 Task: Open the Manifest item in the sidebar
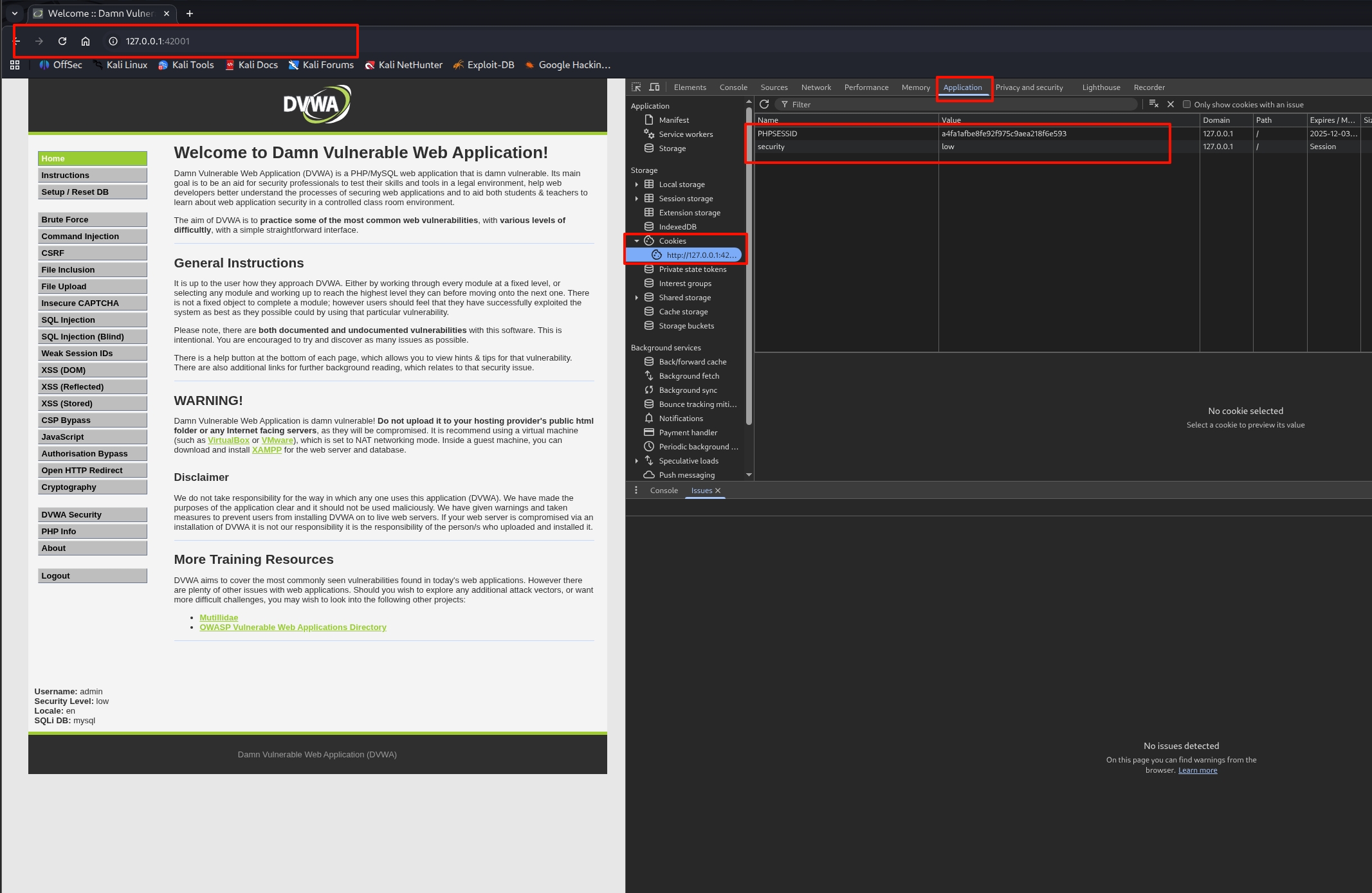click(x=673, y=120)
